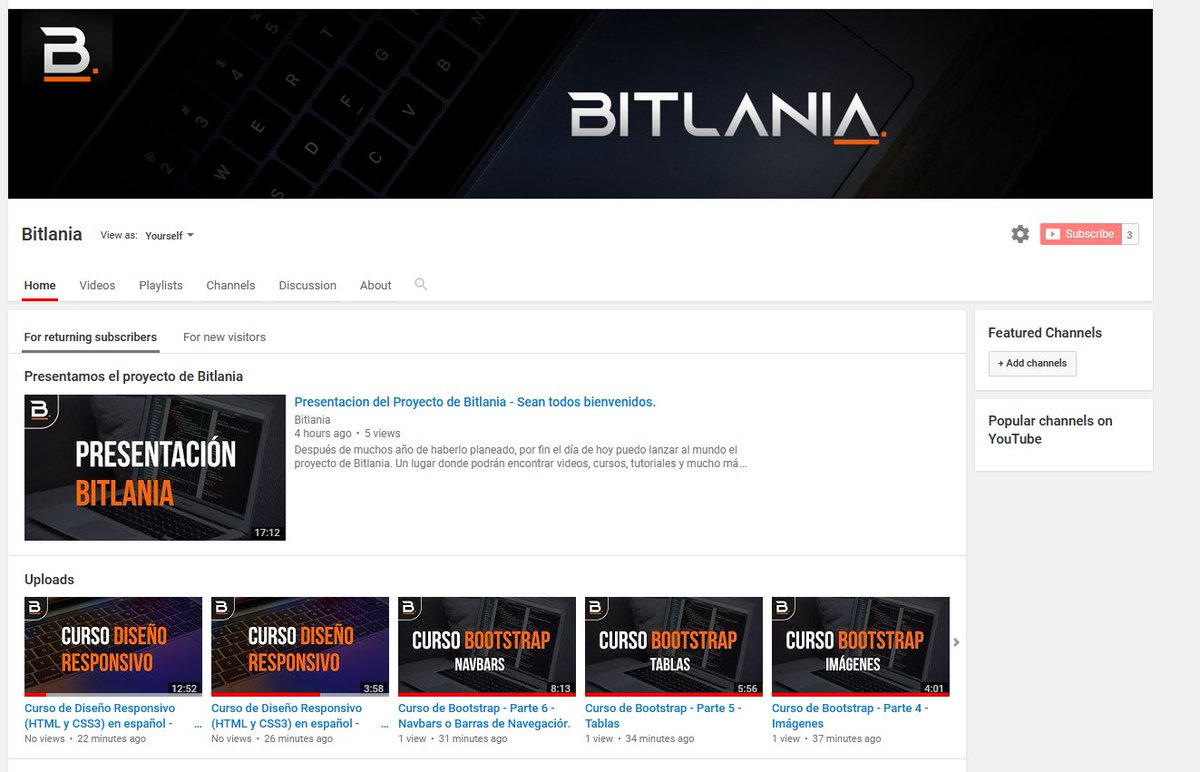Go to the Channels tab

(x=231, y=285)
